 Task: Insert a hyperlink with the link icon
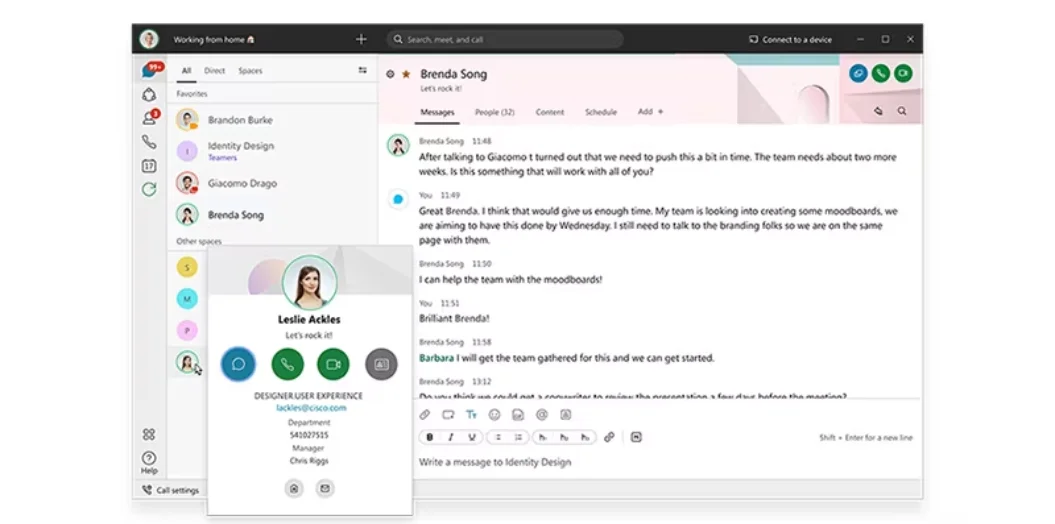(x=609, y=437)
